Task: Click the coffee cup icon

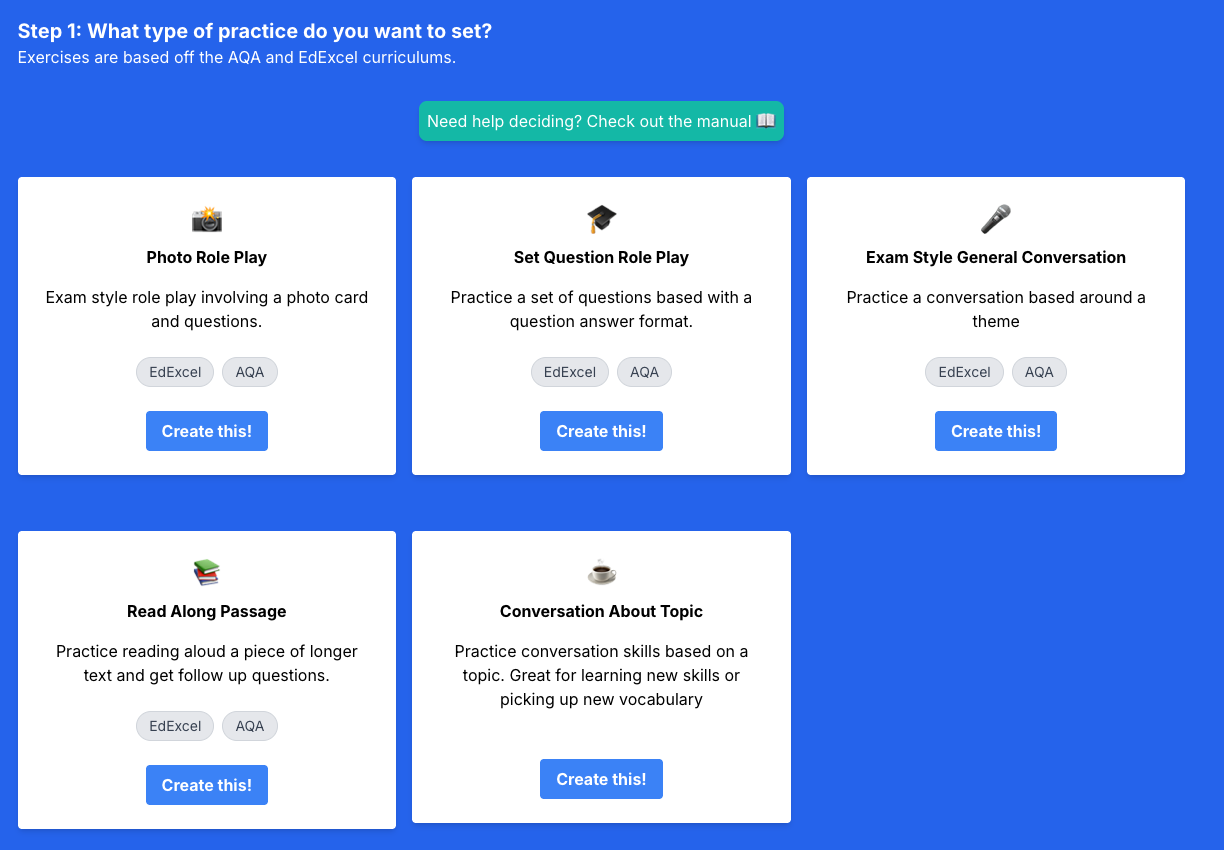Action: click(601, 573)
